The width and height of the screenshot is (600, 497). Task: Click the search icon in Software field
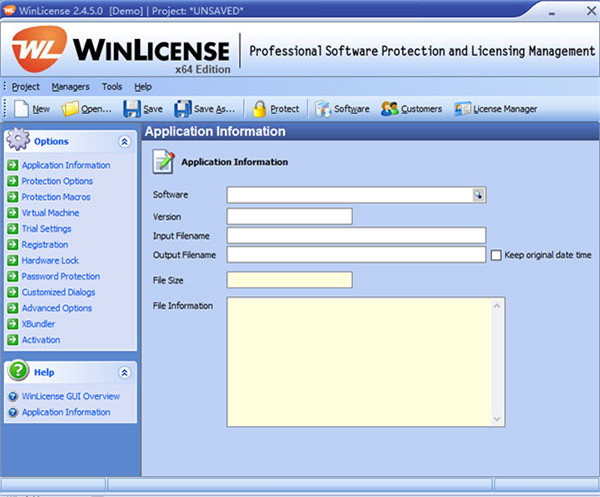coord(478,195)
